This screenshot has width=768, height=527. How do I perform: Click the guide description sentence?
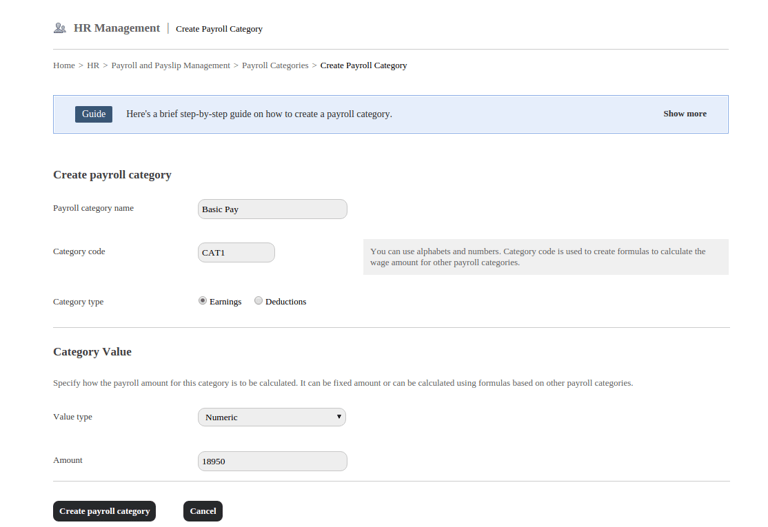coord(259,114)
